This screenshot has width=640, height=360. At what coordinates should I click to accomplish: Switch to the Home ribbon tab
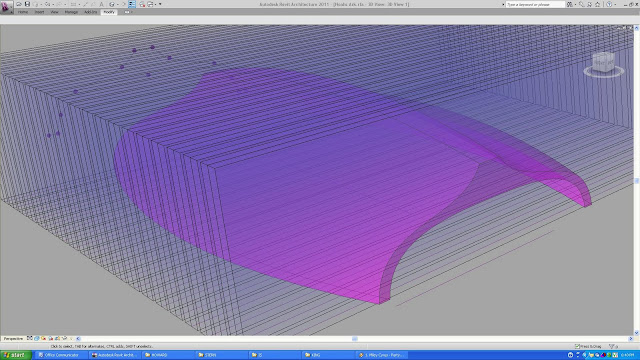click(x=23, y=12)
